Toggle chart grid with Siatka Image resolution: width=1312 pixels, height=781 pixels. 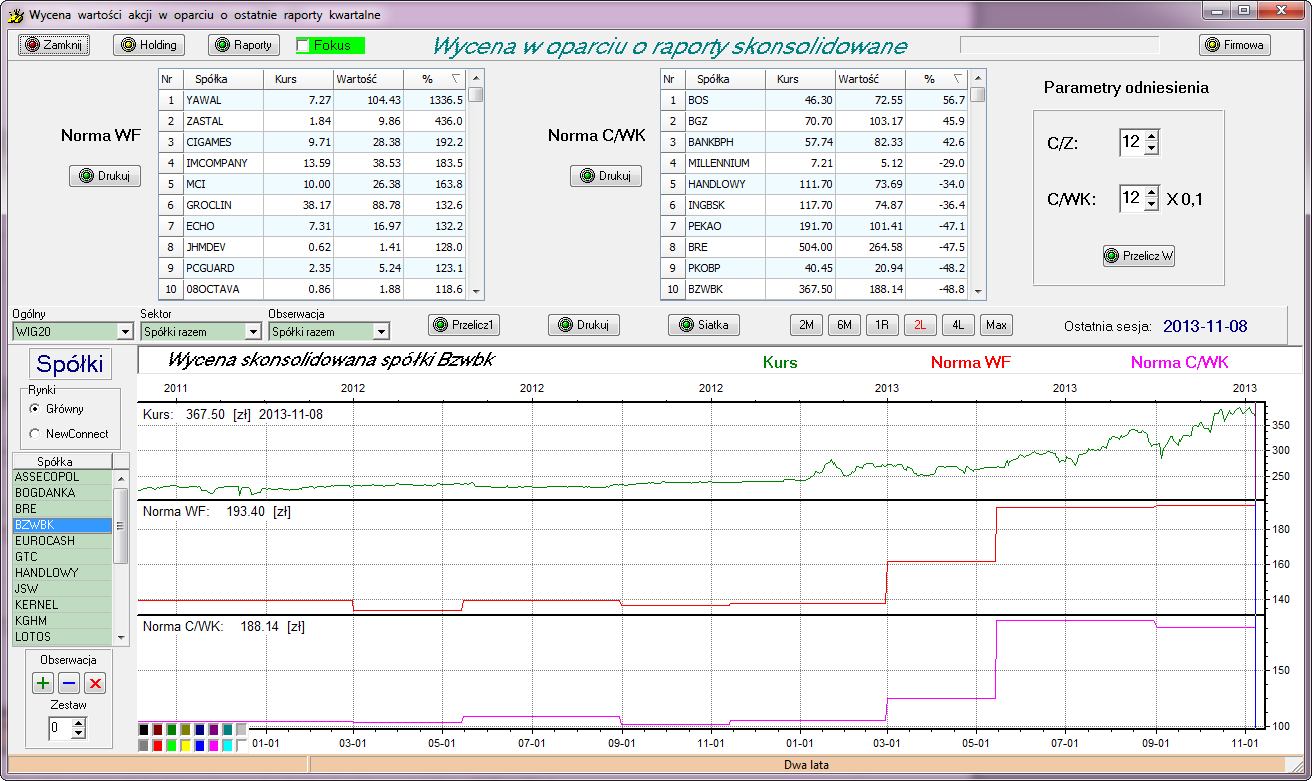(x=704, y=325)
